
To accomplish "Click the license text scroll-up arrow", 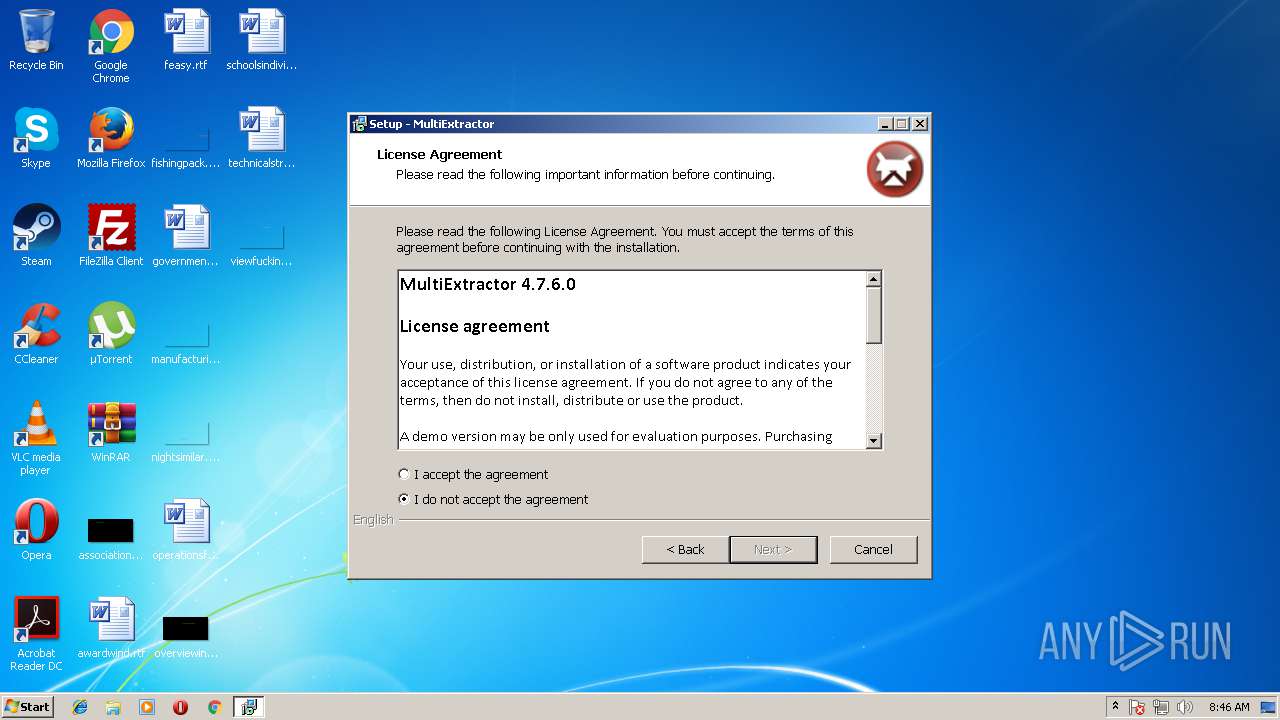I will pyautogui.click(x=873, y=280).
